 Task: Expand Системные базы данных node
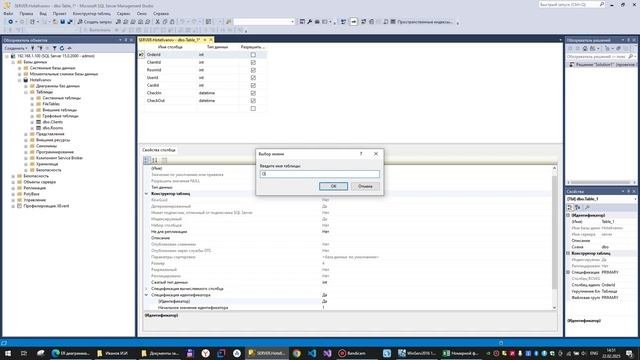pyautogui.click(x=20, y=68)
